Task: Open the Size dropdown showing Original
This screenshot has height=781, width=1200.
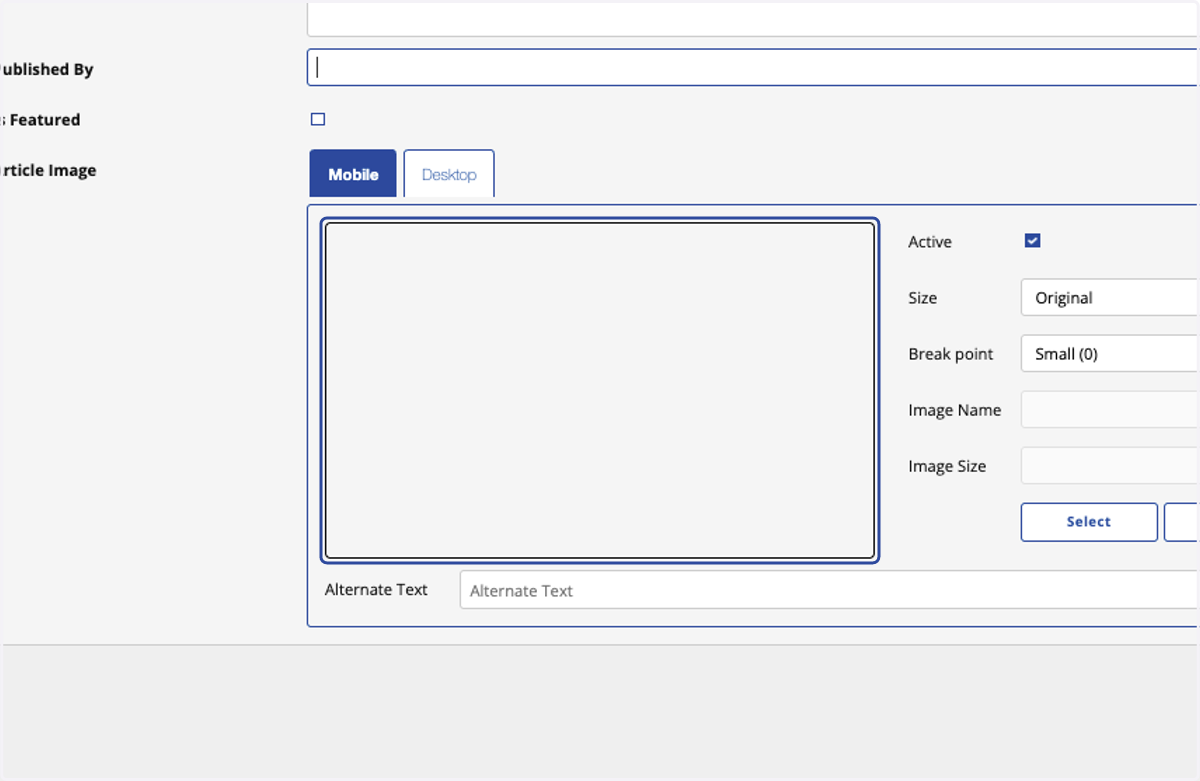Action: [1110, 298]
